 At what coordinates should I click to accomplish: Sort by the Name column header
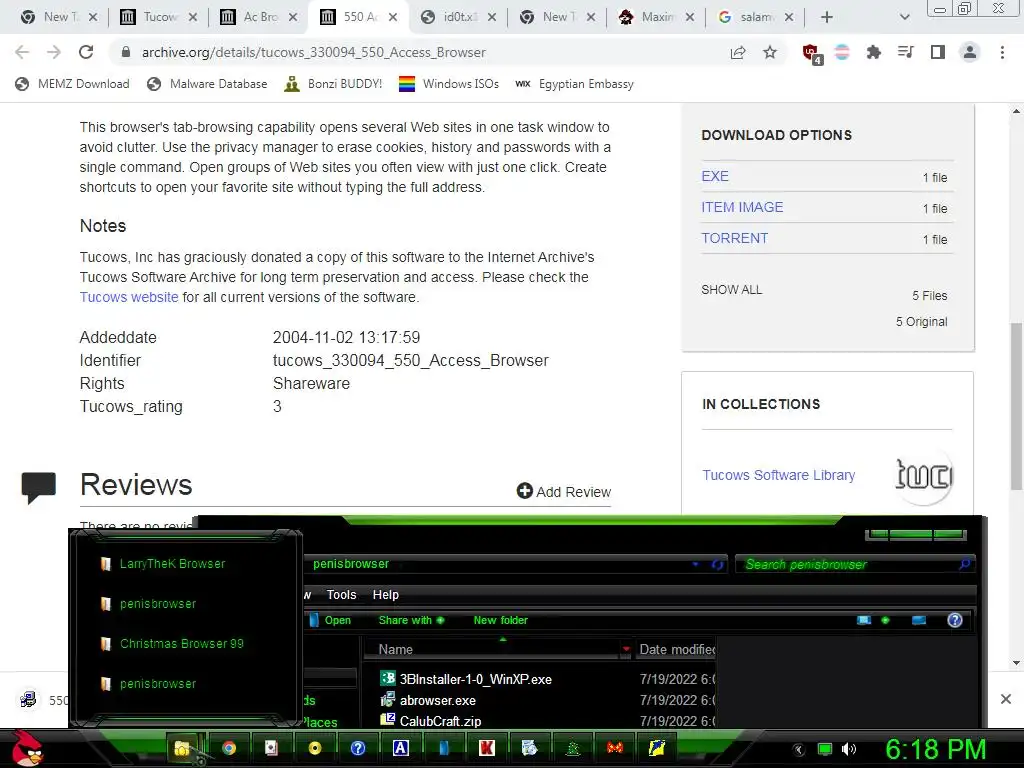[x=497, y=649]
